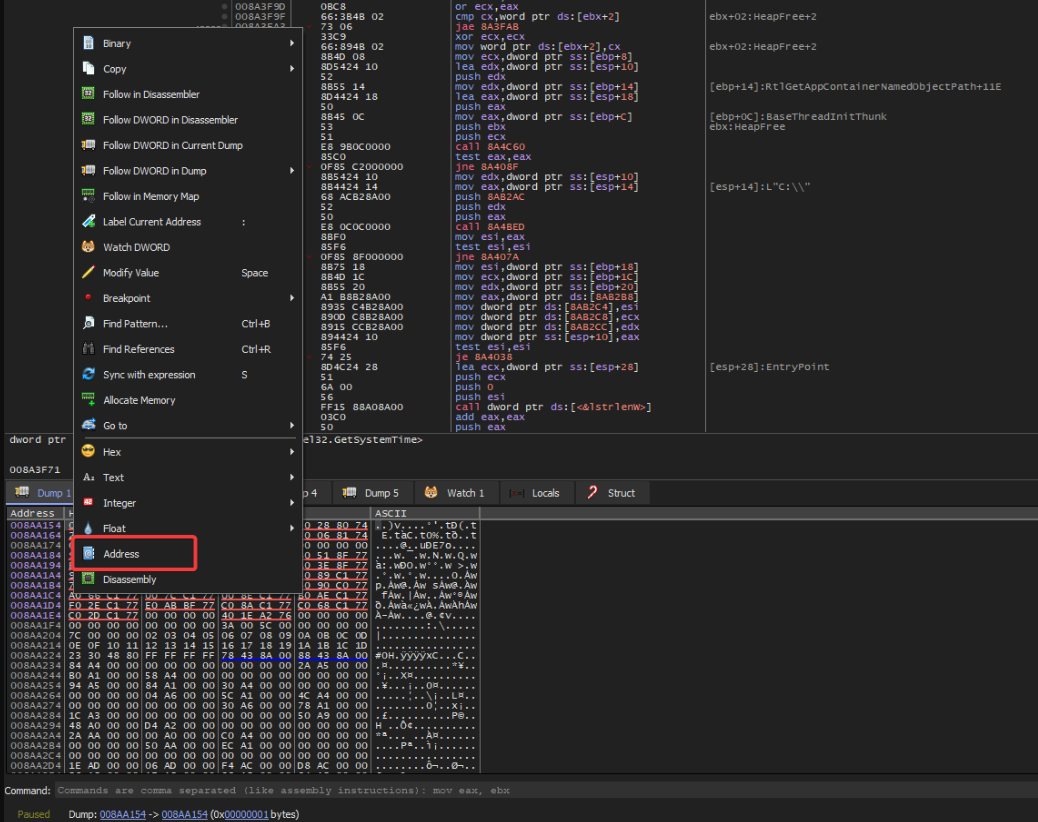Expand the Breakpoint submenu arrow
This screenshot has height=822, width=1038.
pyautogui.click(x=292, y=298)
